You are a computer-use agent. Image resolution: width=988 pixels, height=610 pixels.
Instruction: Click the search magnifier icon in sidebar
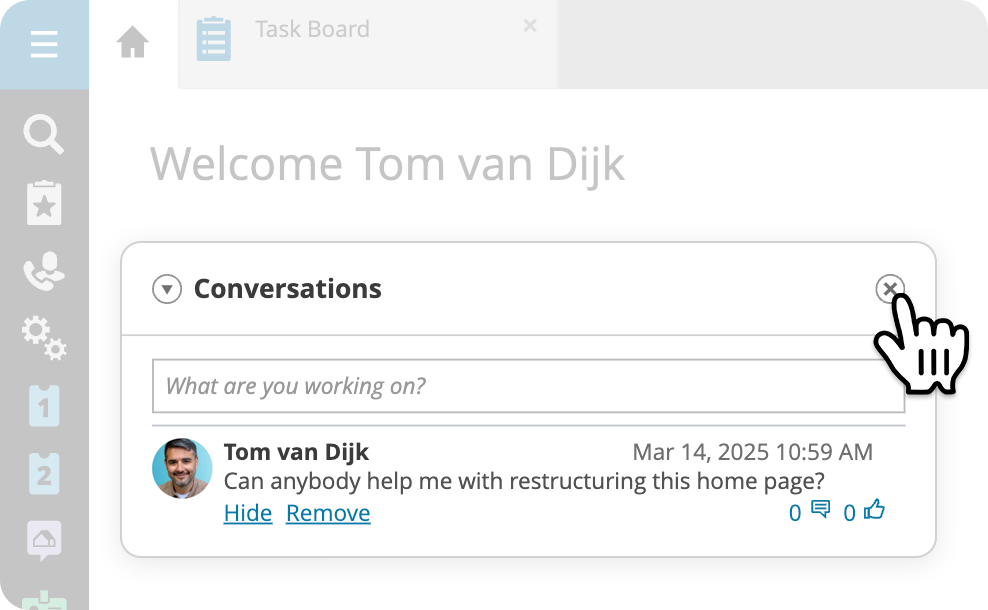click(43, 134)
